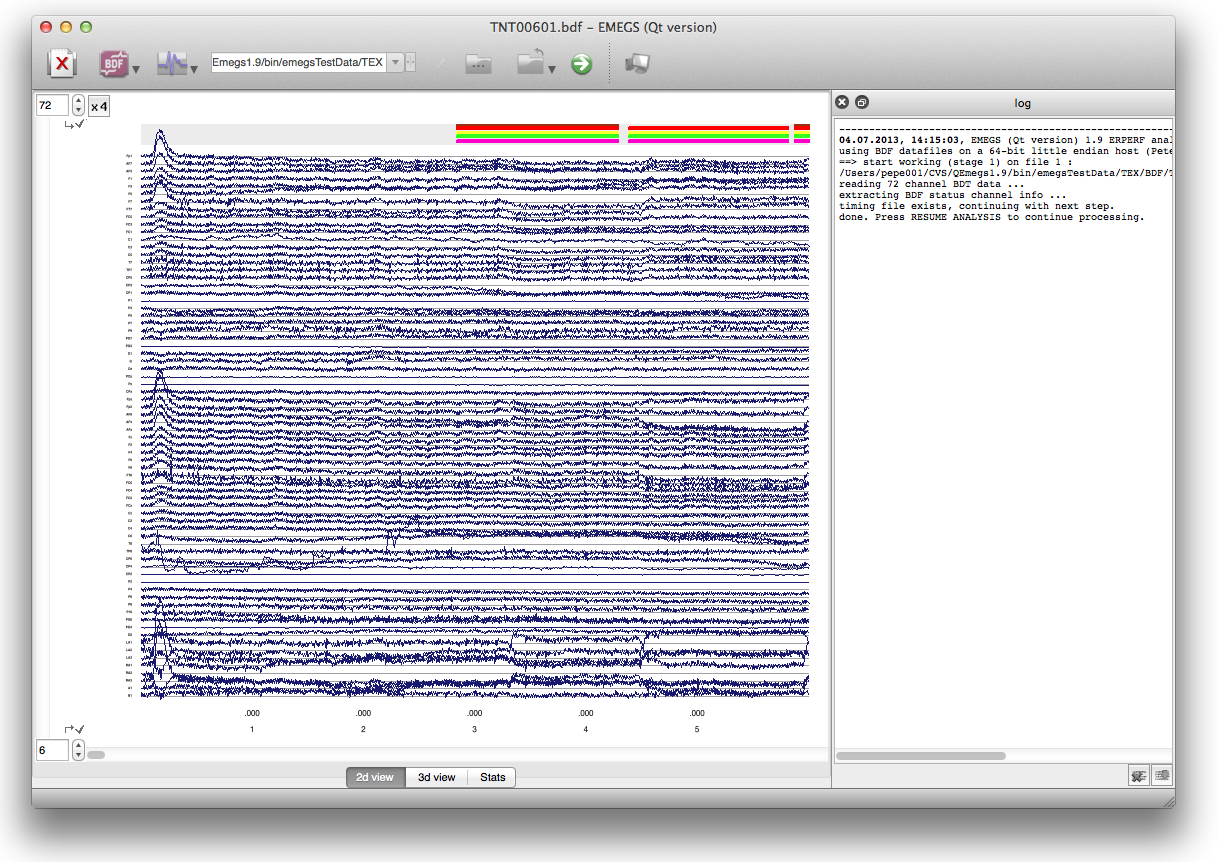
Task: Click the red X close-file icon
Action: tap(62, 65)
